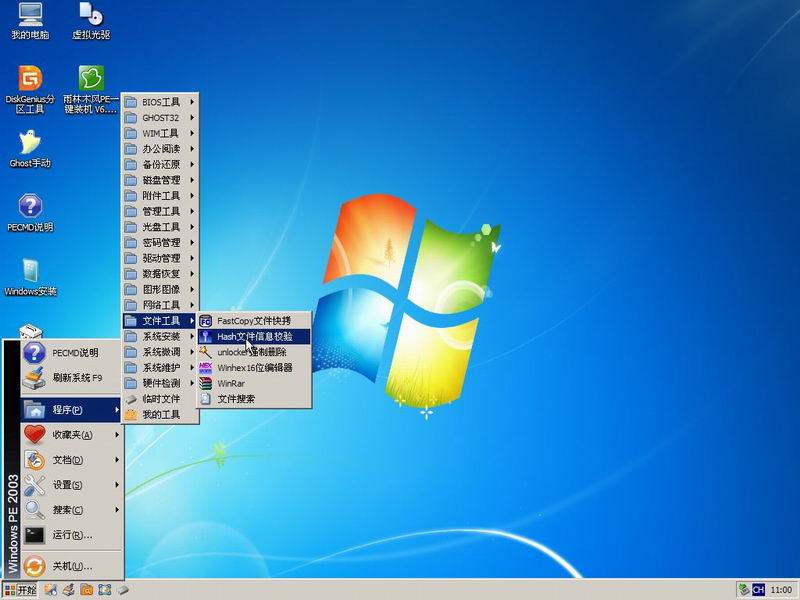
Task: Launch unlocker强制删除
Action: pos(254,352)
